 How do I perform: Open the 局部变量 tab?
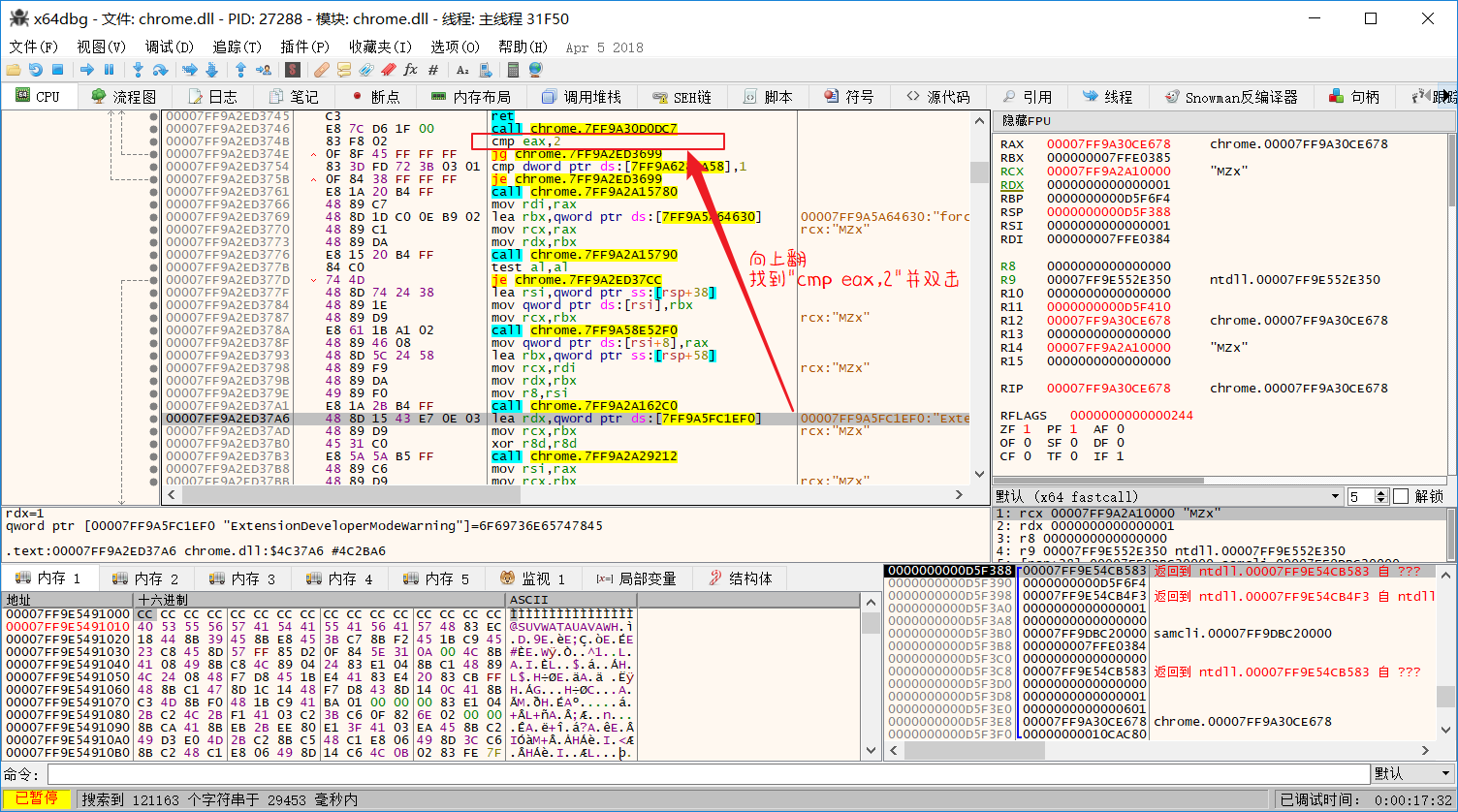point(636,578)
